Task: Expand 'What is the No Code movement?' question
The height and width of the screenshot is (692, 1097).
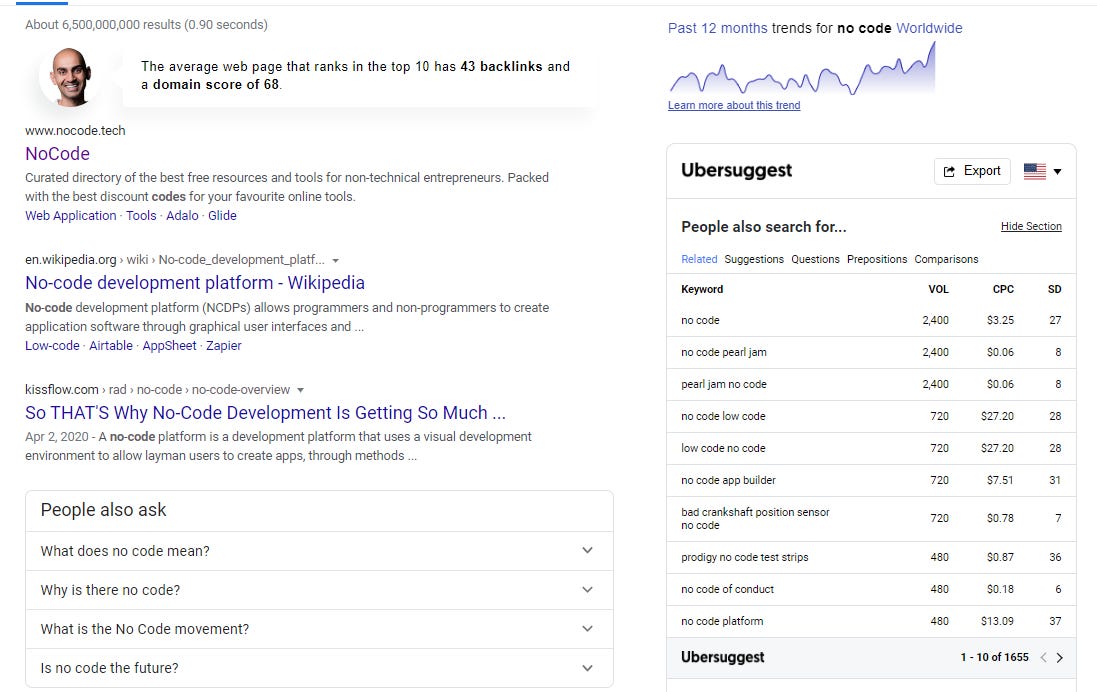Action: click(x=319, y=629)
